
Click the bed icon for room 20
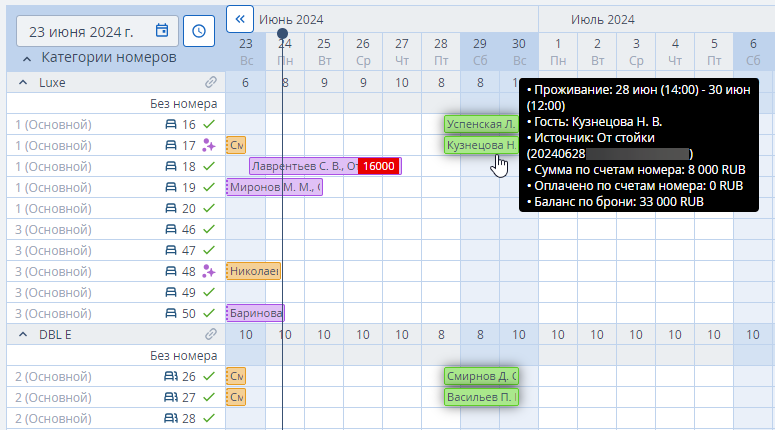(171, 208)
